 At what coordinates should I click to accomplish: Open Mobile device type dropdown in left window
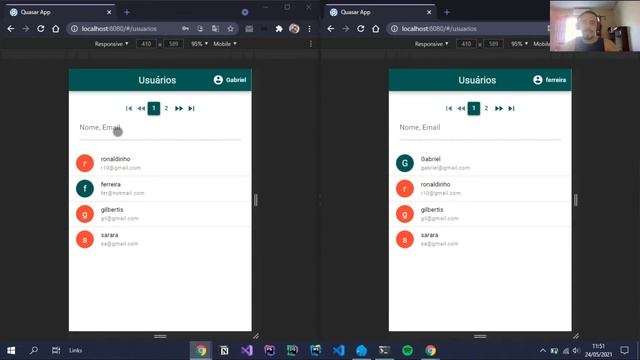225,44
